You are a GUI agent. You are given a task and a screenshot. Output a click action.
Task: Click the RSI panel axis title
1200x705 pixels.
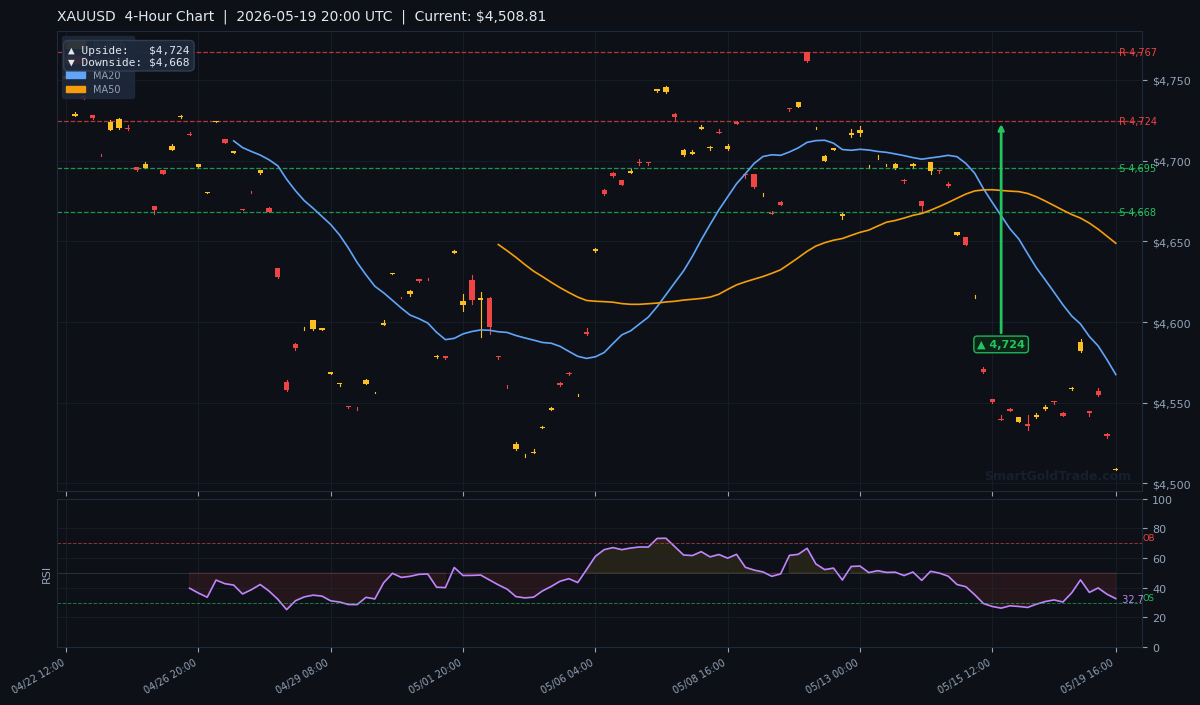pos(46,574)
